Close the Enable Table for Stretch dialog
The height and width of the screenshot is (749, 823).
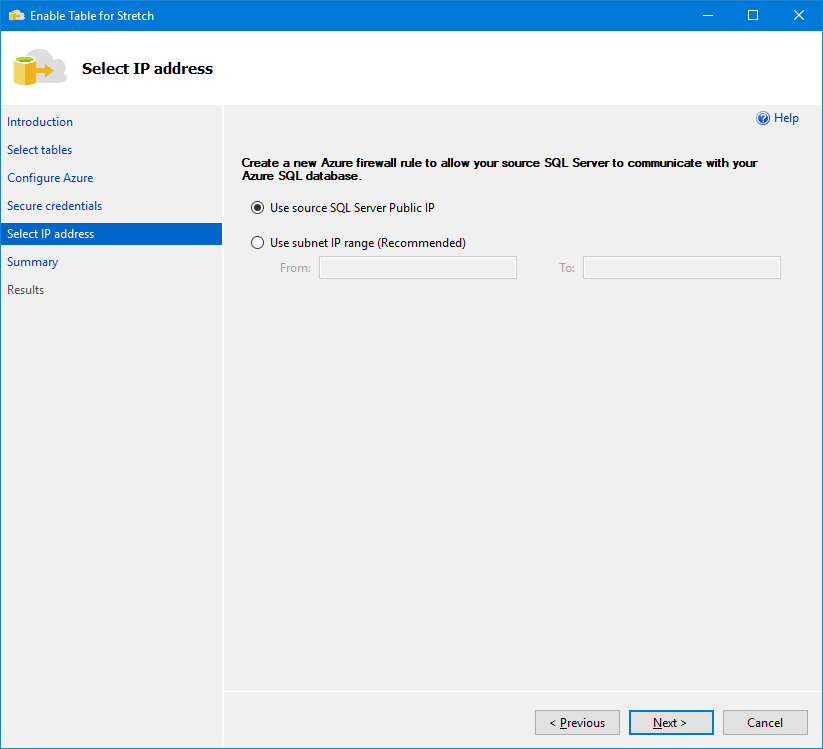798,15
